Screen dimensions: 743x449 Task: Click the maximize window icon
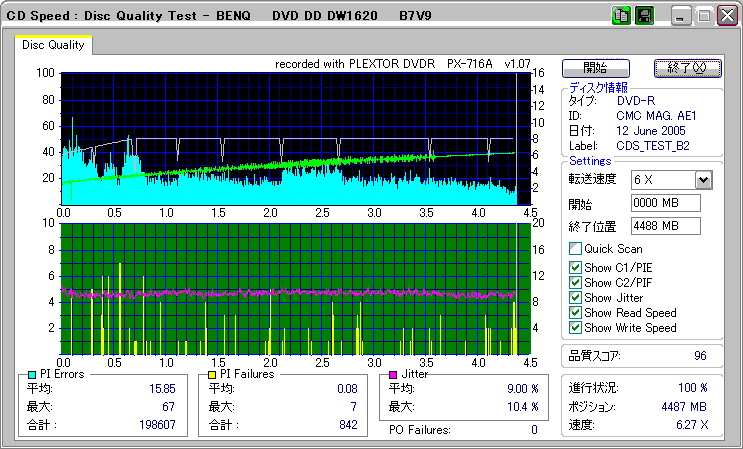tap(704, 16)
